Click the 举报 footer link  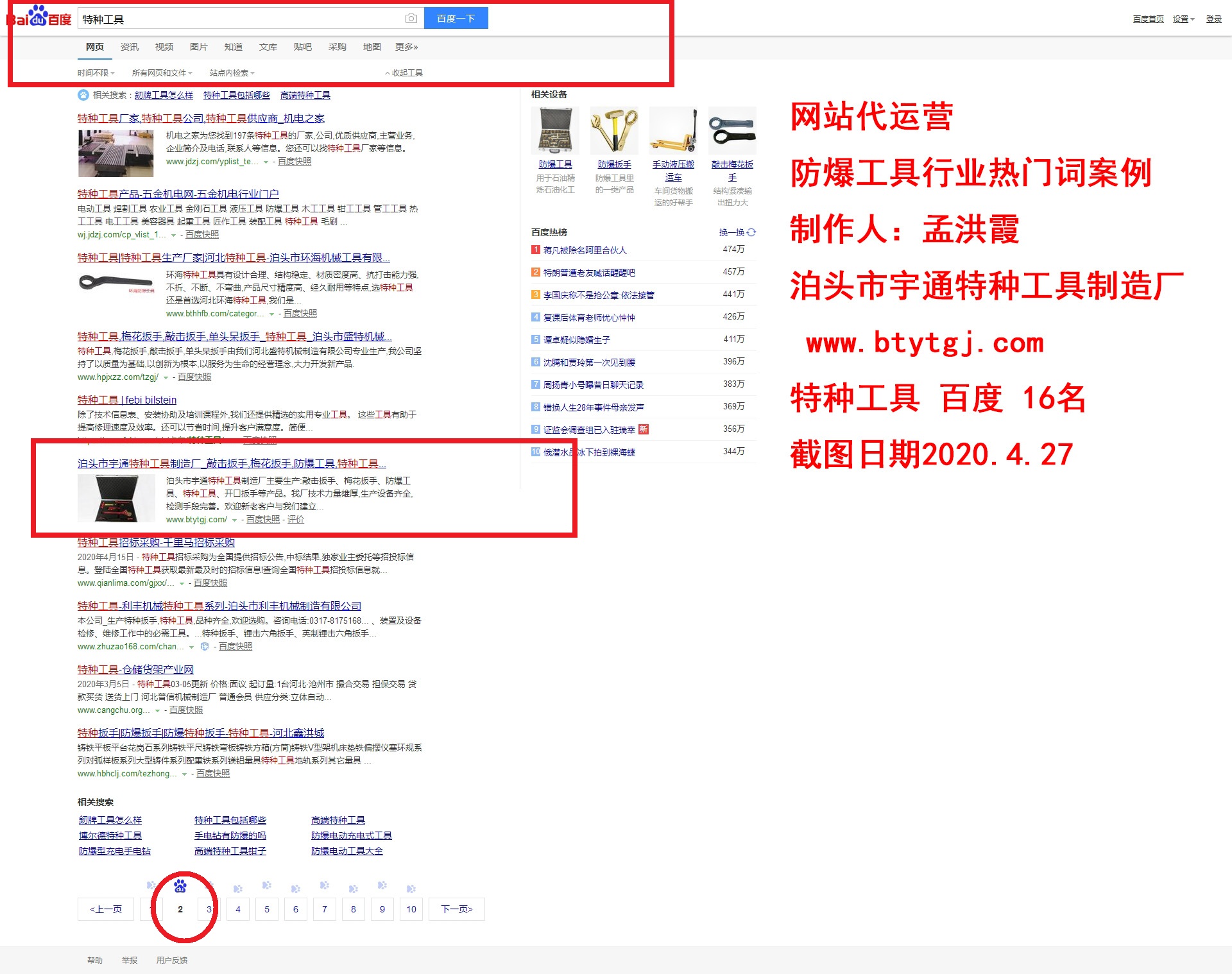tap(130, 961)
